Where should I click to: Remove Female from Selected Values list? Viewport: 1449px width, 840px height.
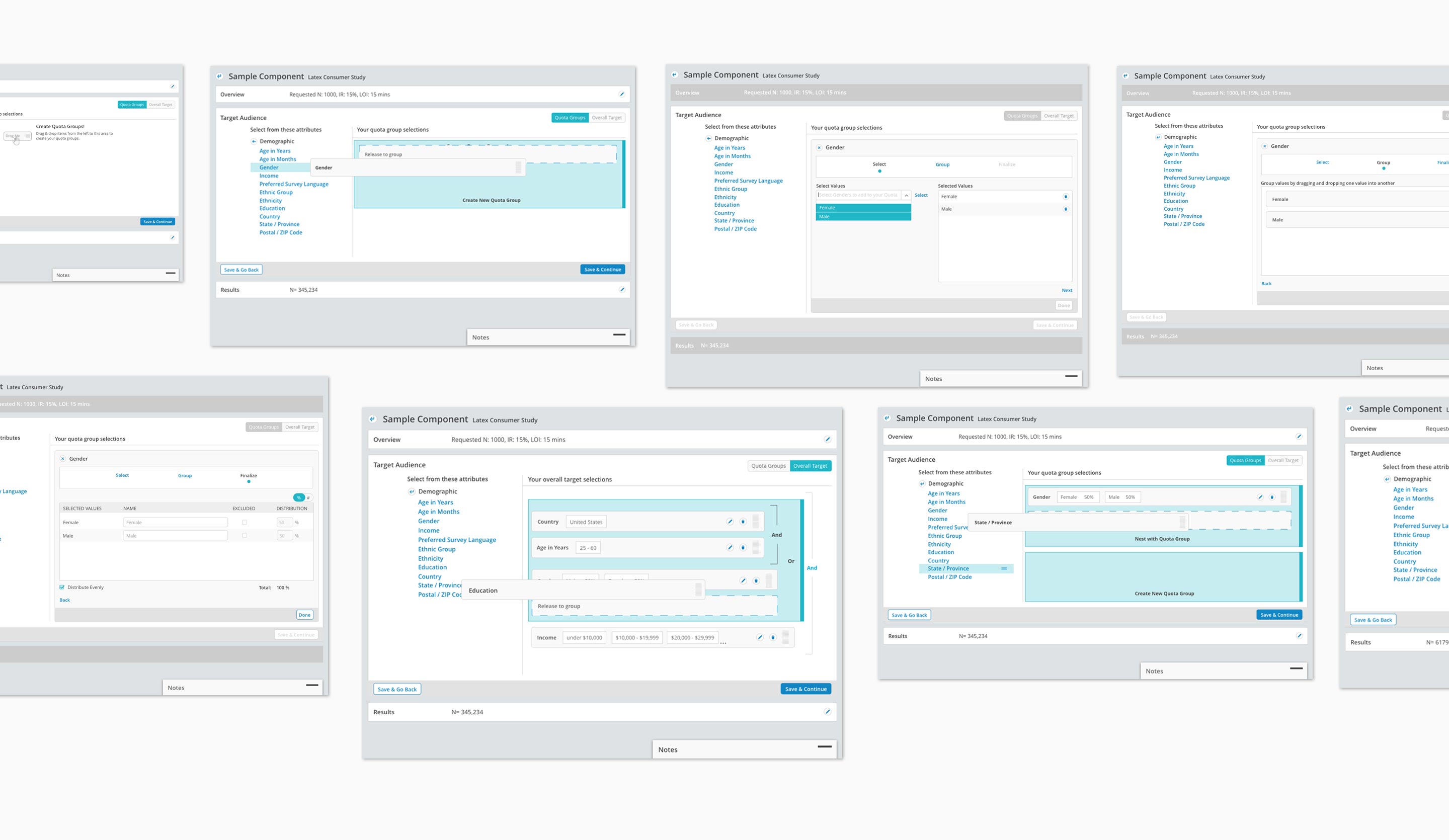point(1066,197)
